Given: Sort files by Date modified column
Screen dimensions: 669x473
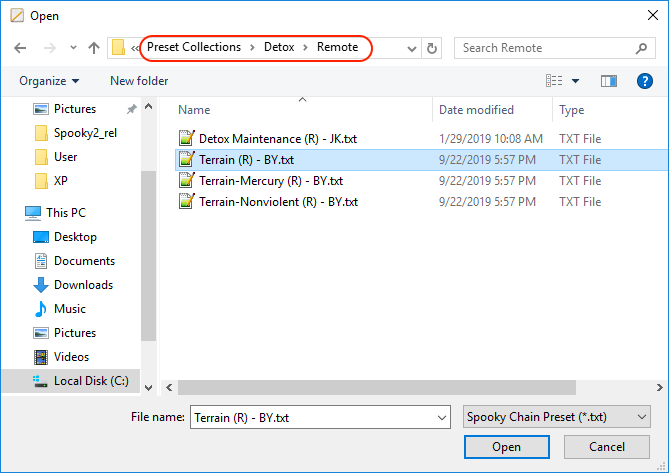Looking at the screenshot, I should [x=477, y=110].
